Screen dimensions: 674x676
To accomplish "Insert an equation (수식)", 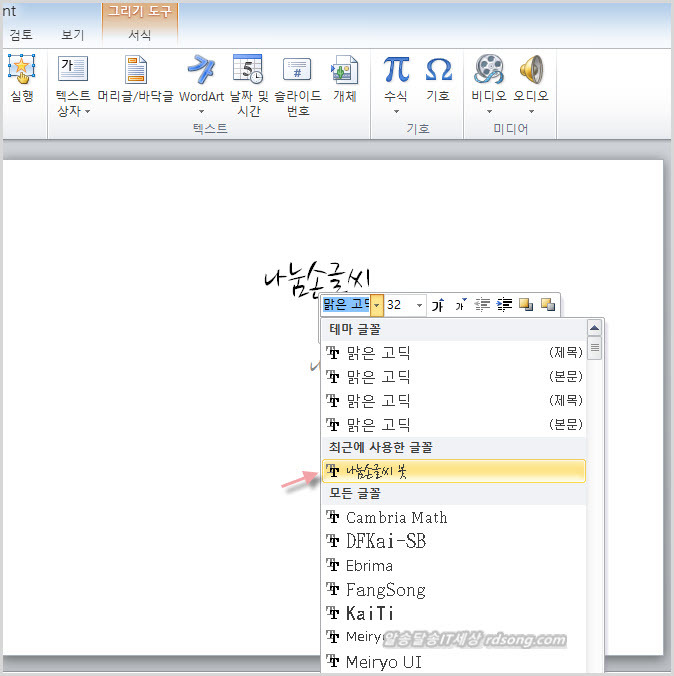I will click(x=396, y=70).
